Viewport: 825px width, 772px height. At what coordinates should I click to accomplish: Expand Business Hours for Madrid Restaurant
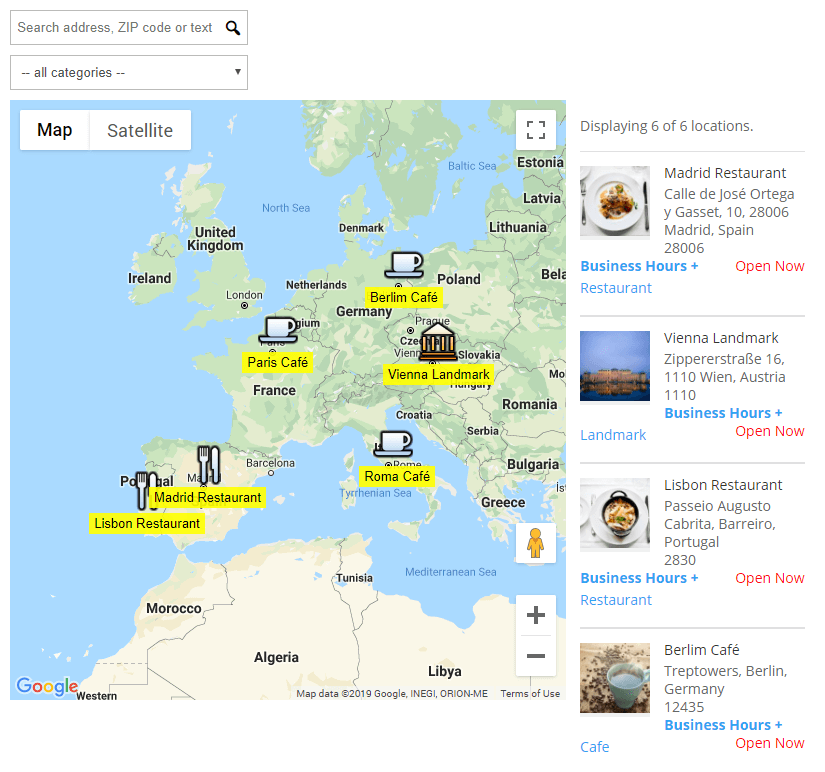pos(639,266)
